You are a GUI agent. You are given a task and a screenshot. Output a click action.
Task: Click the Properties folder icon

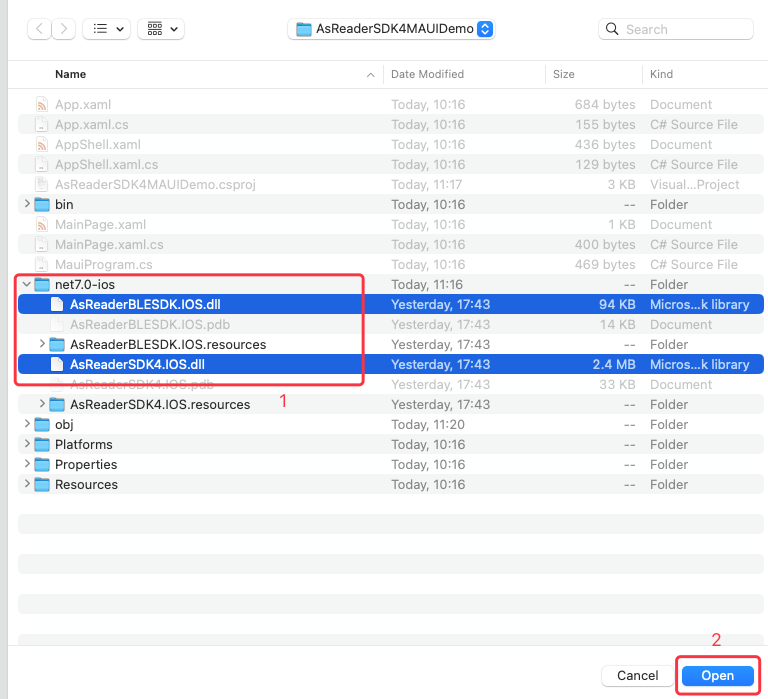click(42, 465)
